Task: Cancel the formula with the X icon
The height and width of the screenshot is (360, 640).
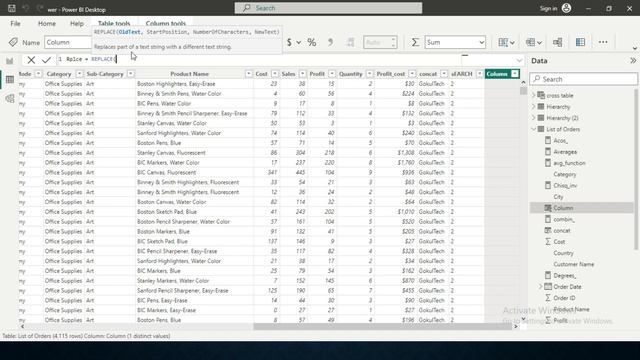Action: point(31,60)
